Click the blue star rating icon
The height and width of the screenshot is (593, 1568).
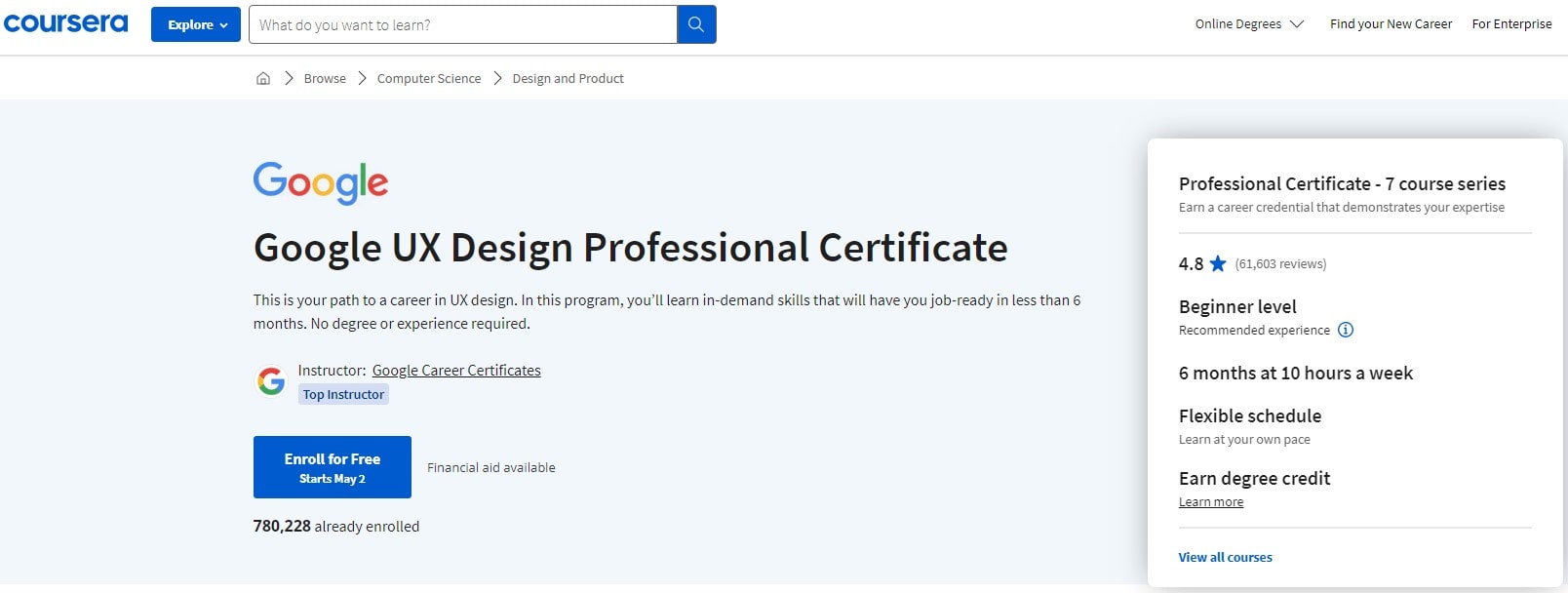pos(1218,263)
